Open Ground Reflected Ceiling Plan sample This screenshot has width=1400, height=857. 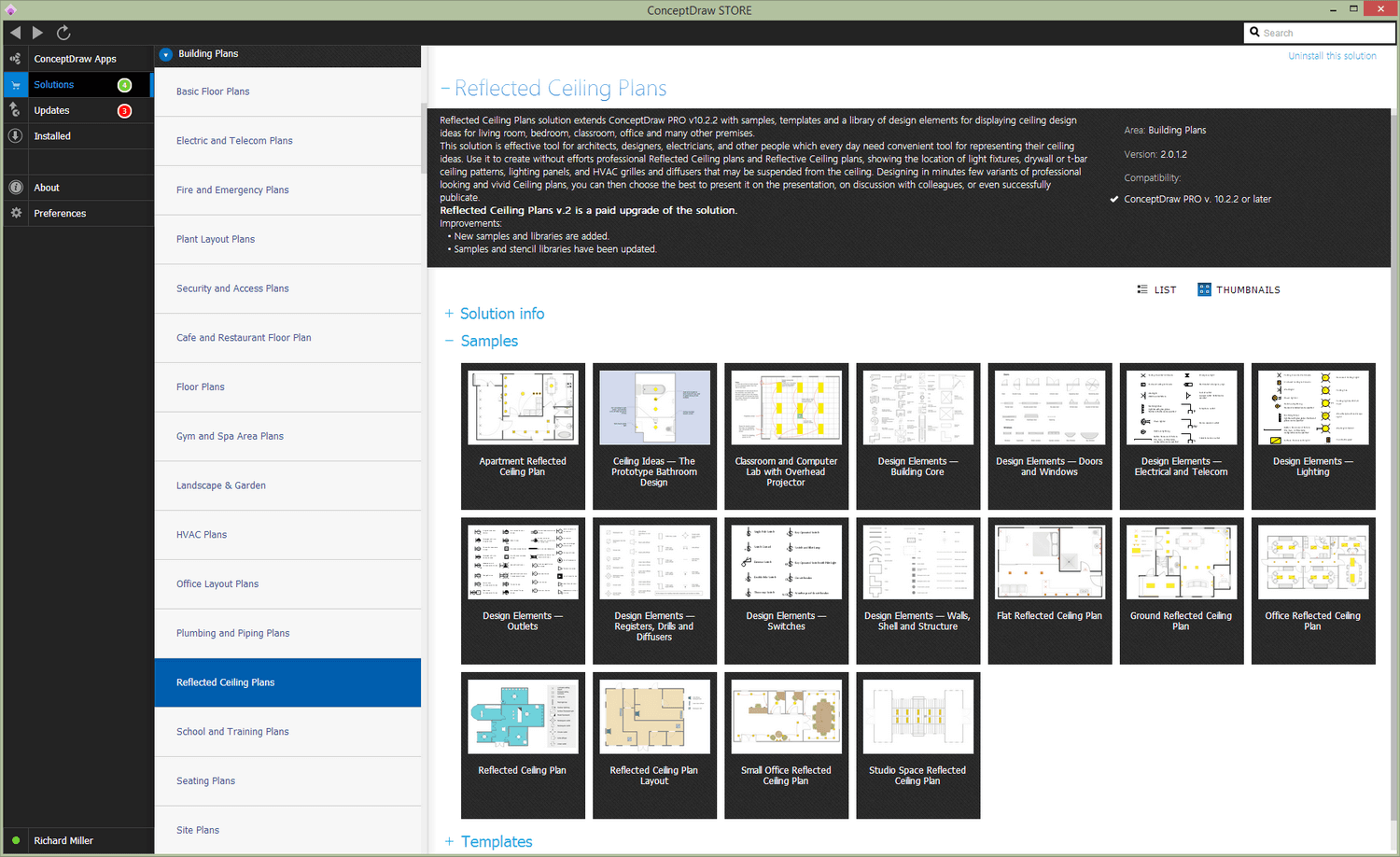click(x=1182, y=591)
